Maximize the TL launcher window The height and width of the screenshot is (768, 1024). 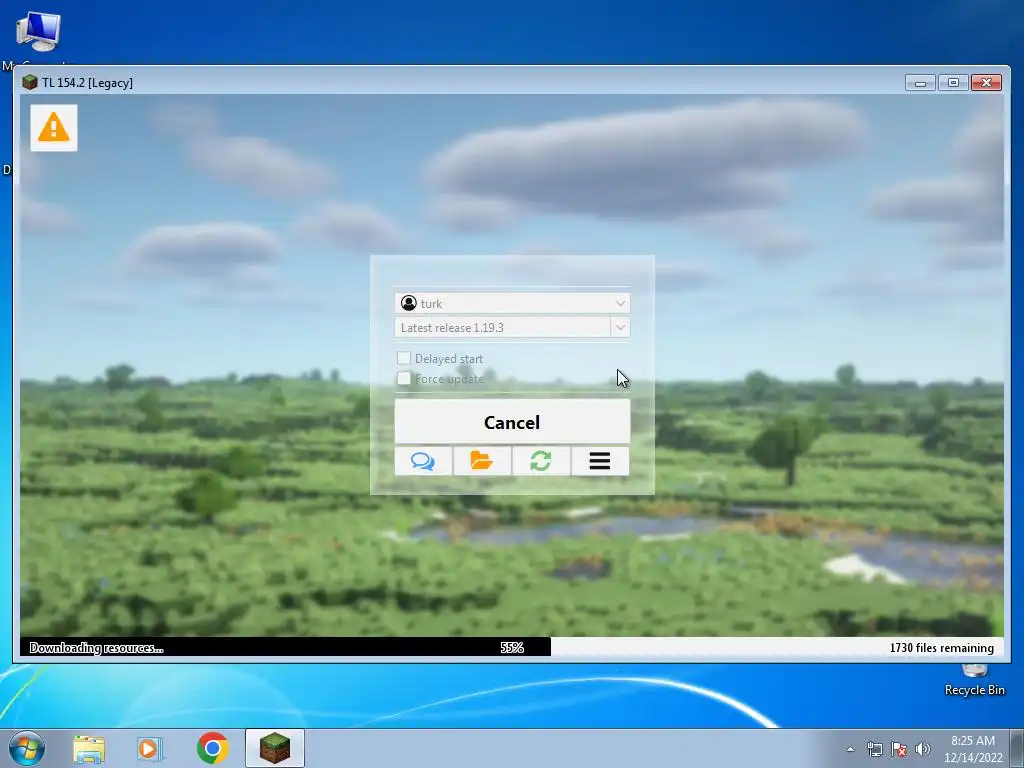[x=953, y=83]
